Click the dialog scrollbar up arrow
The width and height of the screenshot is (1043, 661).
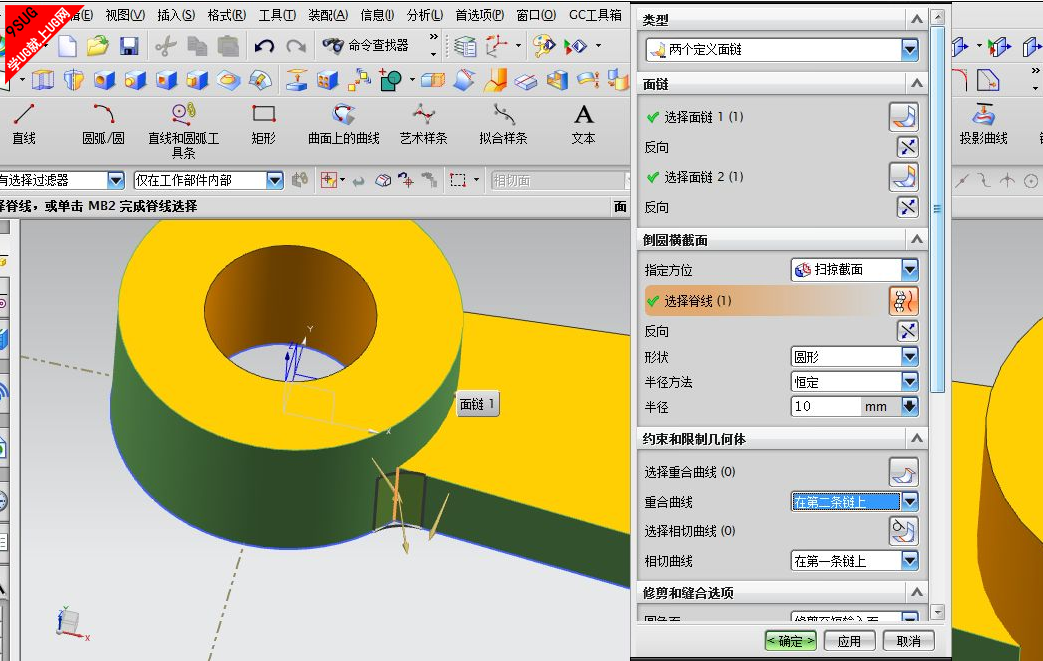(x=937, y=17)
